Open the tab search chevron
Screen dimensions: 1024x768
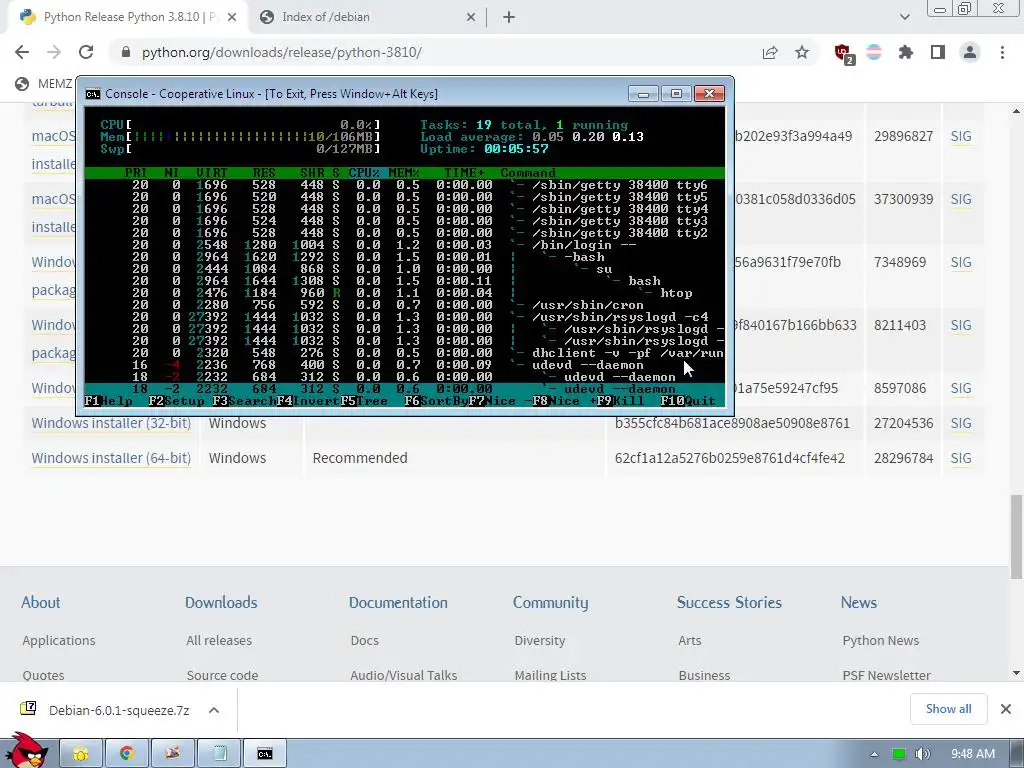[x=904, y=17]
